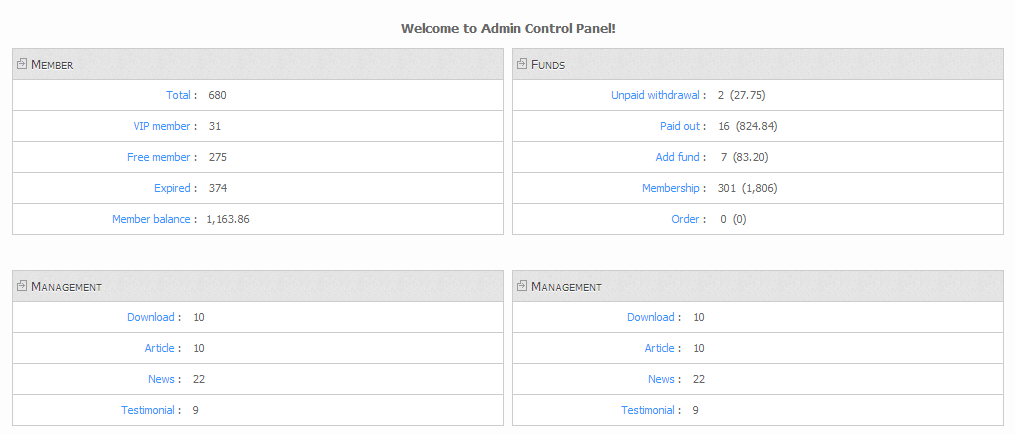1015x434 pixels.
Task: Click the Funds panel header icon
Action: 522,63
